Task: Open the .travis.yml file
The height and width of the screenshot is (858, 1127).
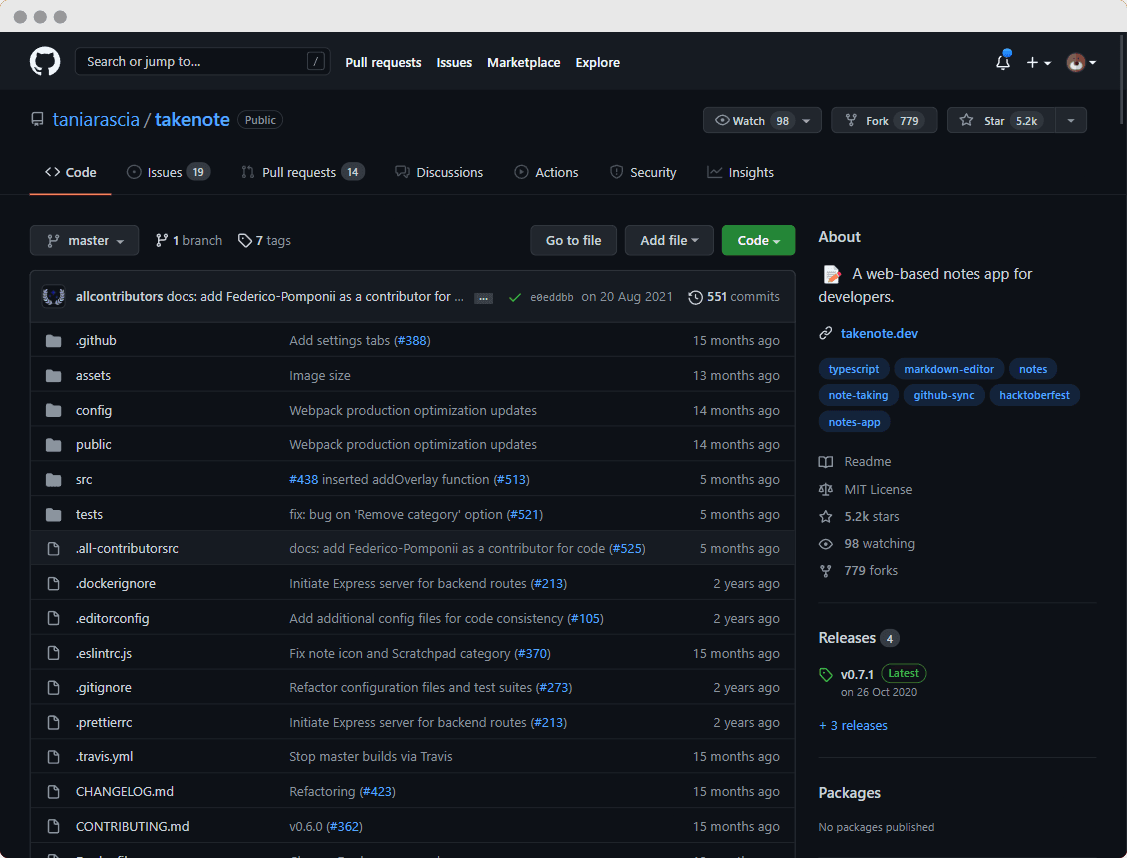Action: click(105, 757)
